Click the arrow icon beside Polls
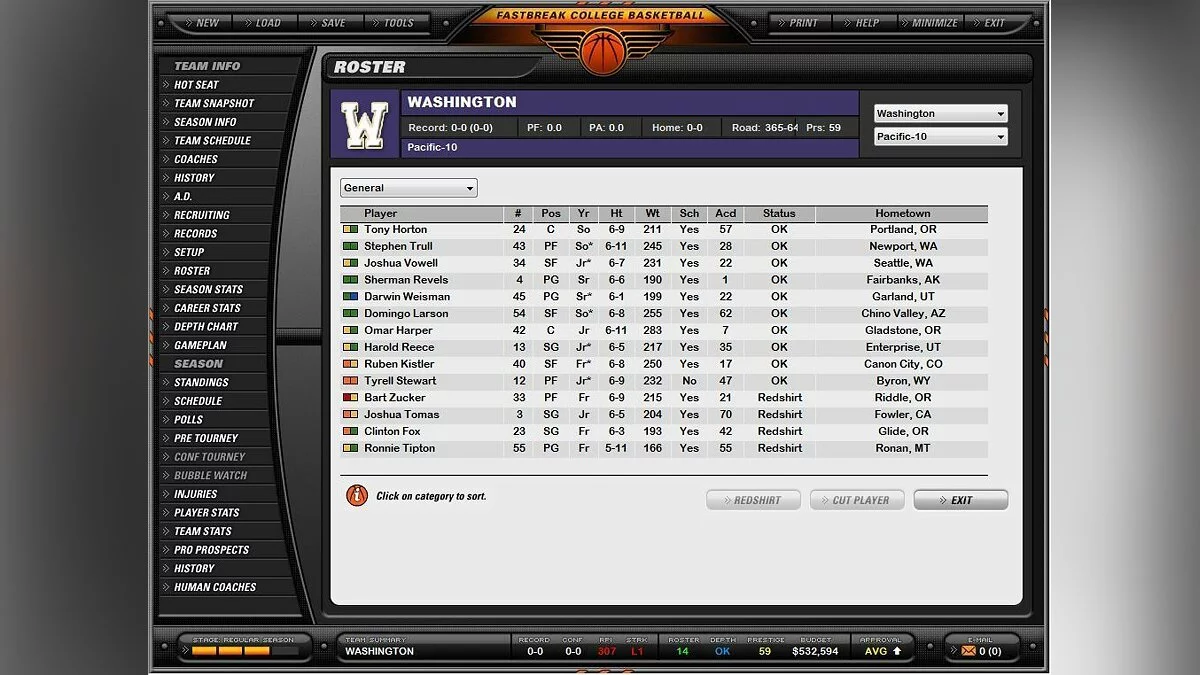Screen dimensions: 1200x675 [166, 420]
